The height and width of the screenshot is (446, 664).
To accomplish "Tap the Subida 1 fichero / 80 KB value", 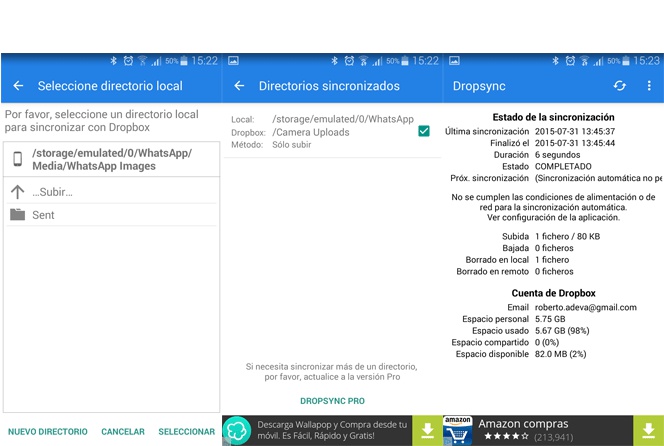I will [567, 236].
